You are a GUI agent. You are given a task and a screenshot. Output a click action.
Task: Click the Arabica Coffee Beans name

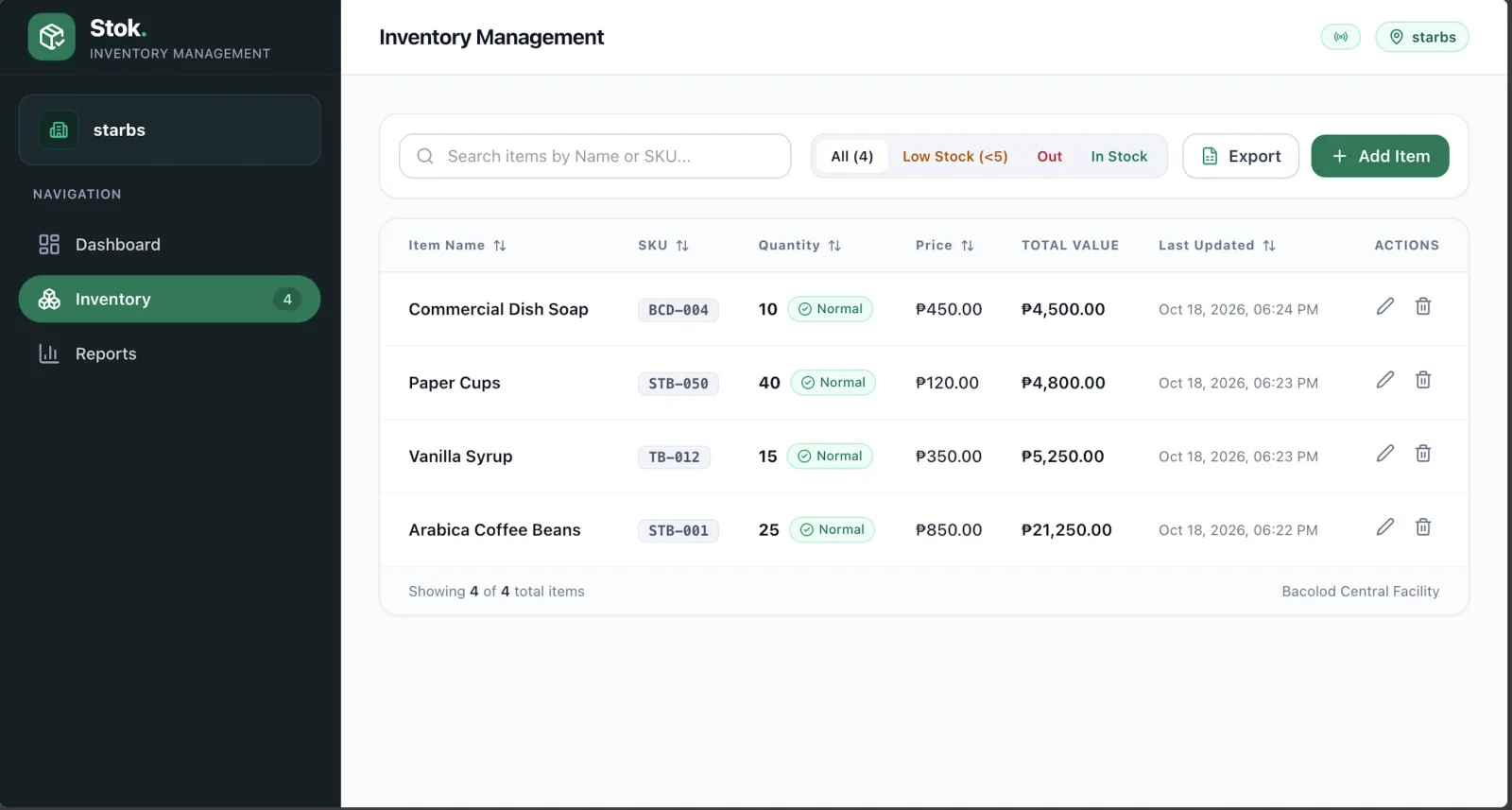(494, 530)
